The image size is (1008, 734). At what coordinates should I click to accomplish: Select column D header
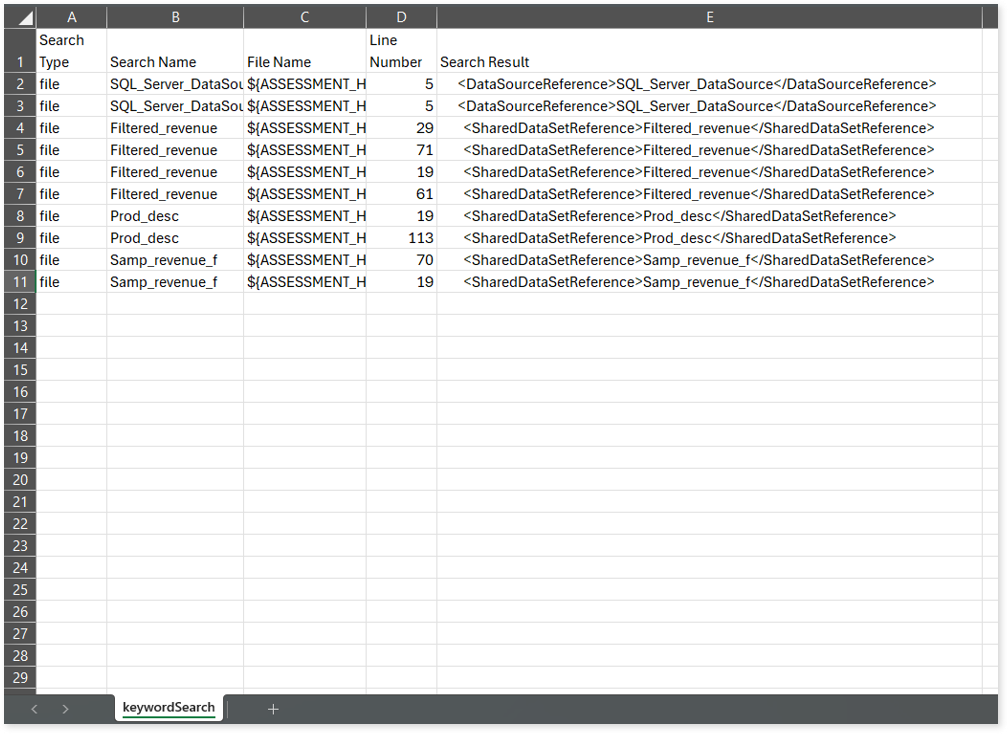[401, 17]
